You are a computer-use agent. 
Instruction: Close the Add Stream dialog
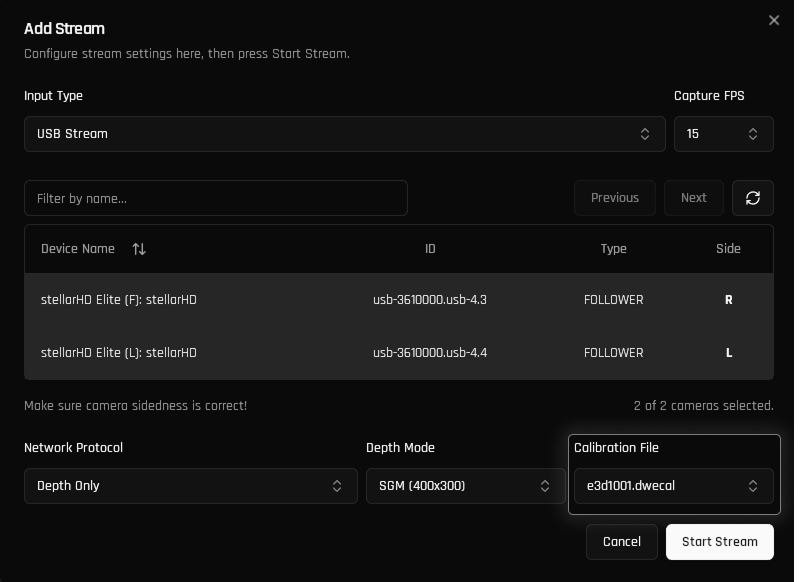tap(774, 20)
